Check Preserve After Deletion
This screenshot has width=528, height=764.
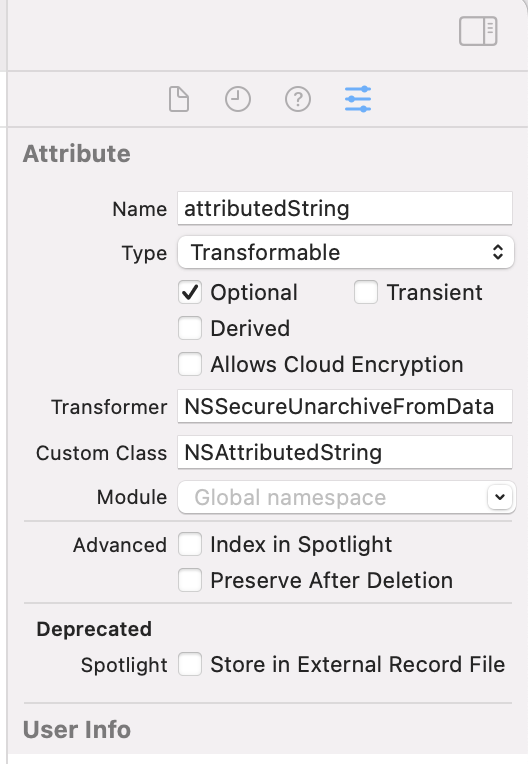point(190,580)
